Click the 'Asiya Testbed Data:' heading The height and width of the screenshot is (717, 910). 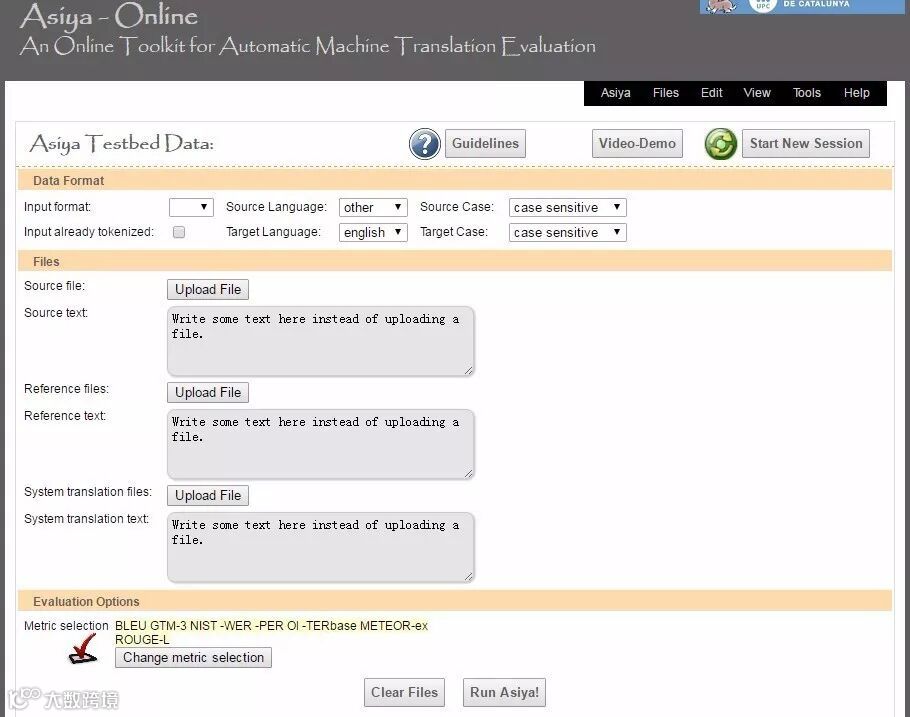click(x=122, y=143)
